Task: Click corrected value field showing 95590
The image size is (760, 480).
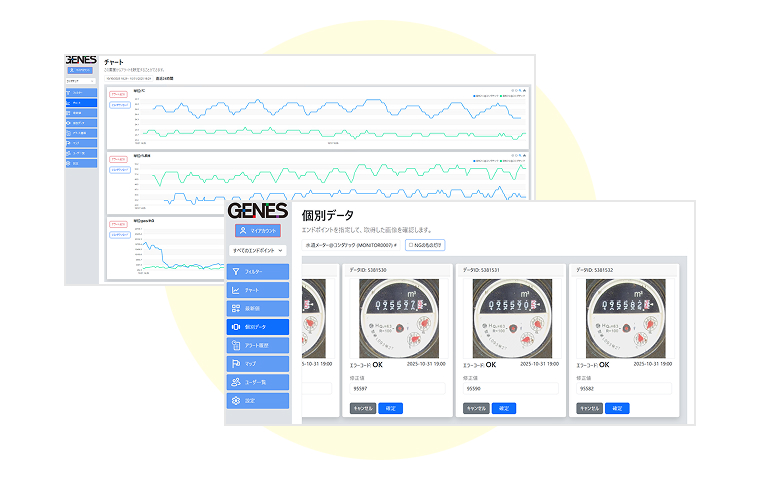Action: [507, 389]
